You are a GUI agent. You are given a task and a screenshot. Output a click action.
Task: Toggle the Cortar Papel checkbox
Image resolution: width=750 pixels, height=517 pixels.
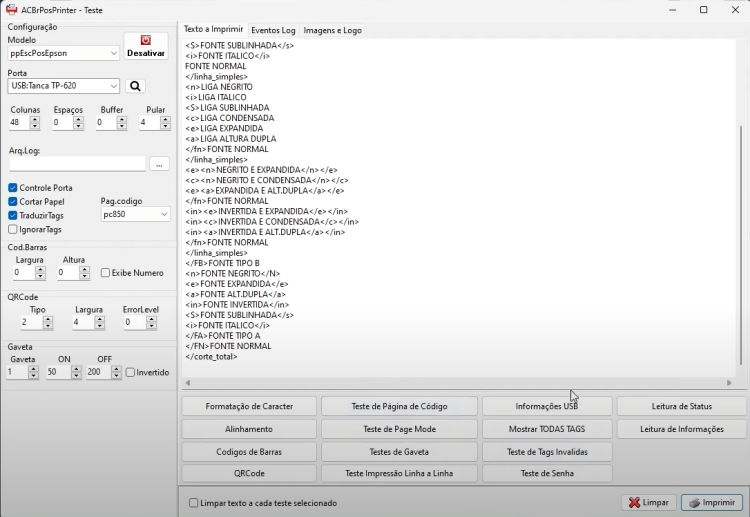point(13,201)
